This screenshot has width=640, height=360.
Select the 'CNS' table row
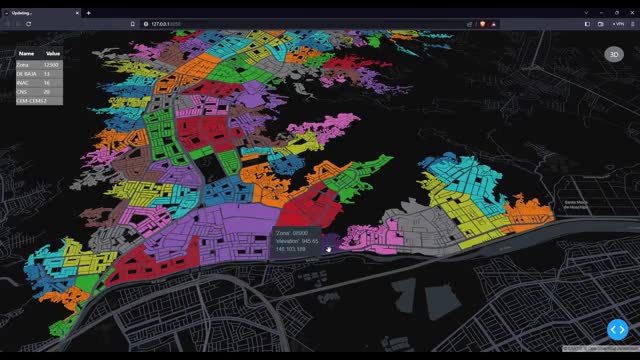click(x=39, y=92)
